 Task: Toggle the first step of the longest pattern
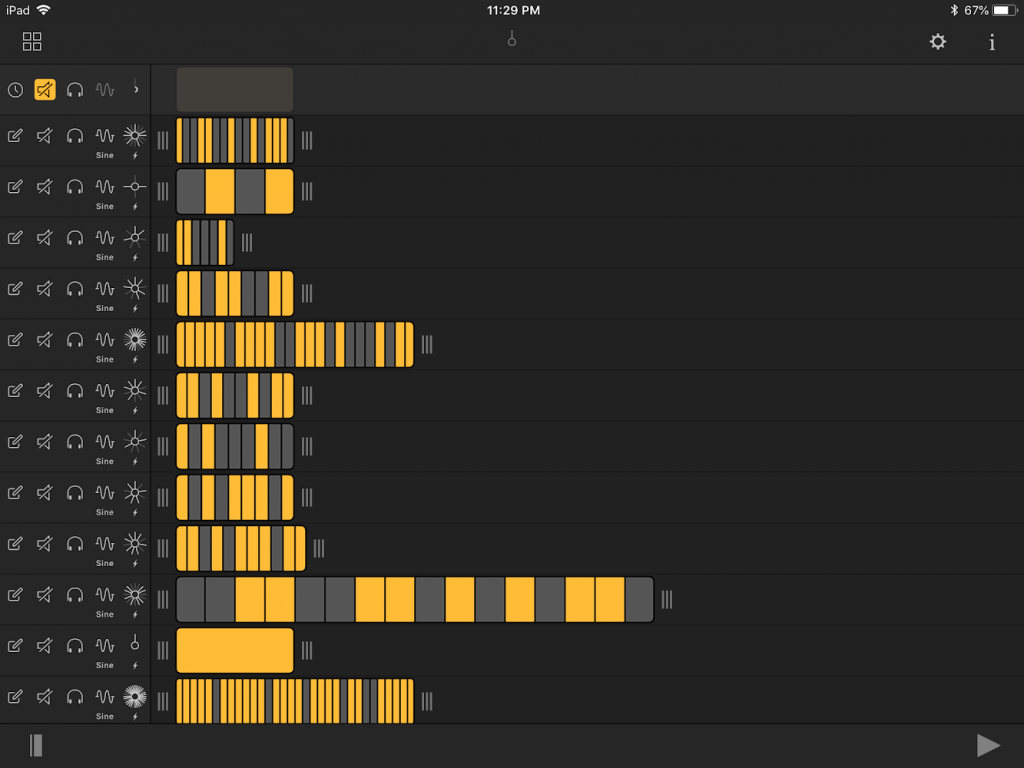click(191, 600)
